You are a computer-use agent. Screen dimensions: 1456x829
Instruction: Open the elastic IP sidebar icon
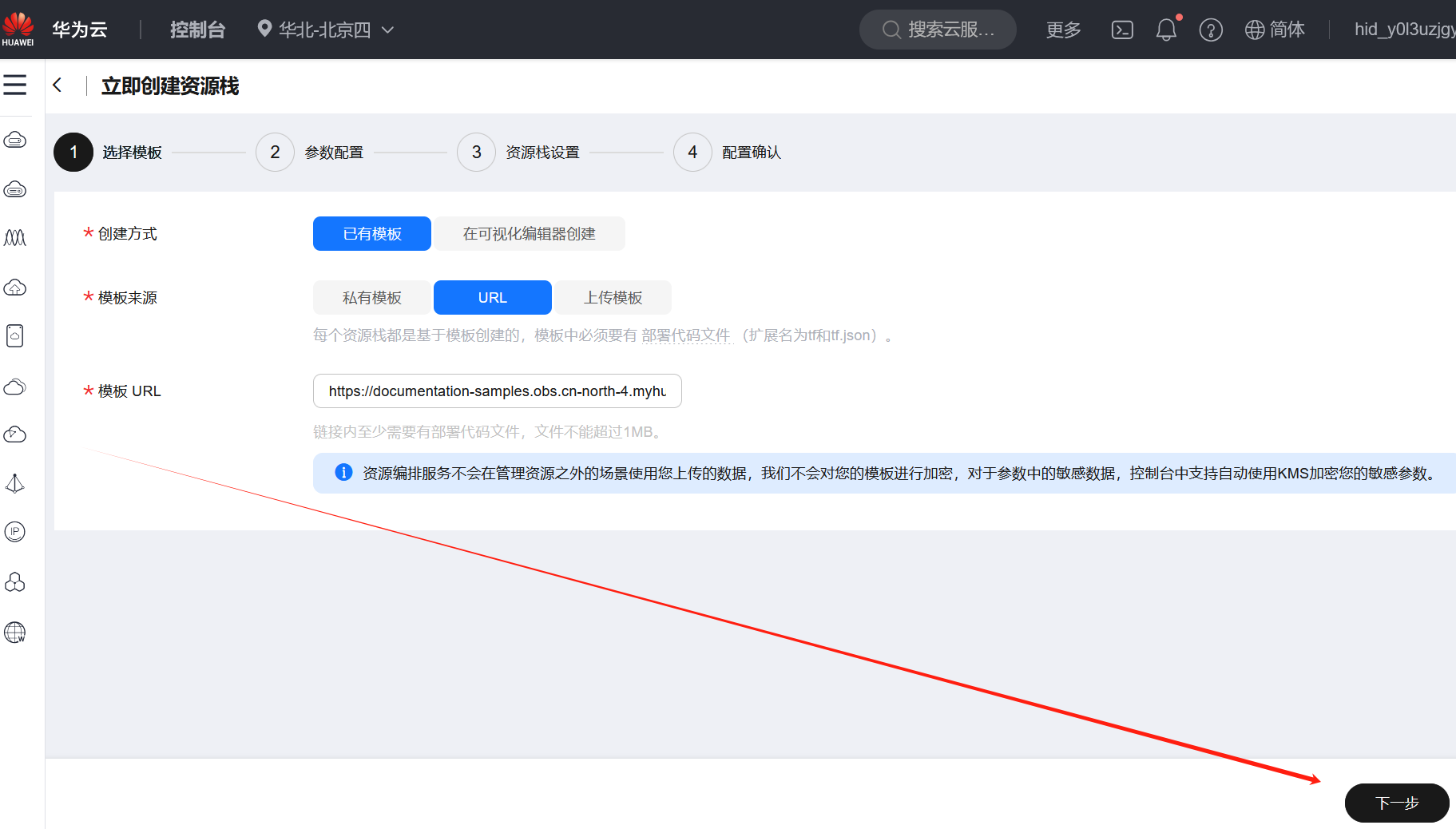15,532
